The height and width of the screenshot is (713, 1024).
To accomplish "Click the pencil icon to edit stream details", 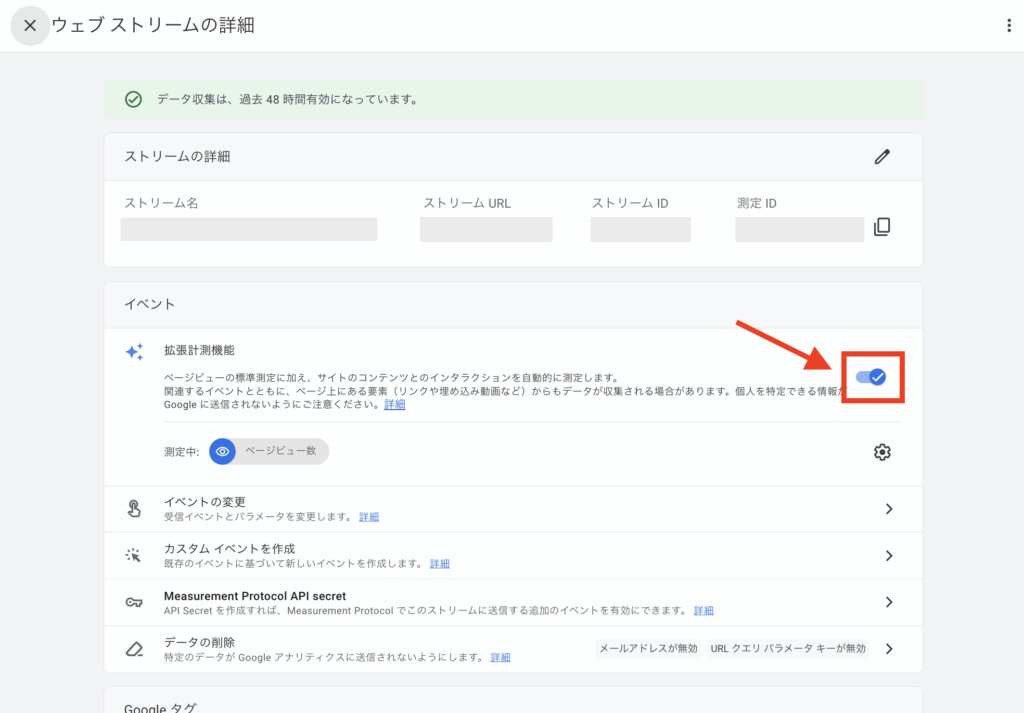I will coord(881,156).
